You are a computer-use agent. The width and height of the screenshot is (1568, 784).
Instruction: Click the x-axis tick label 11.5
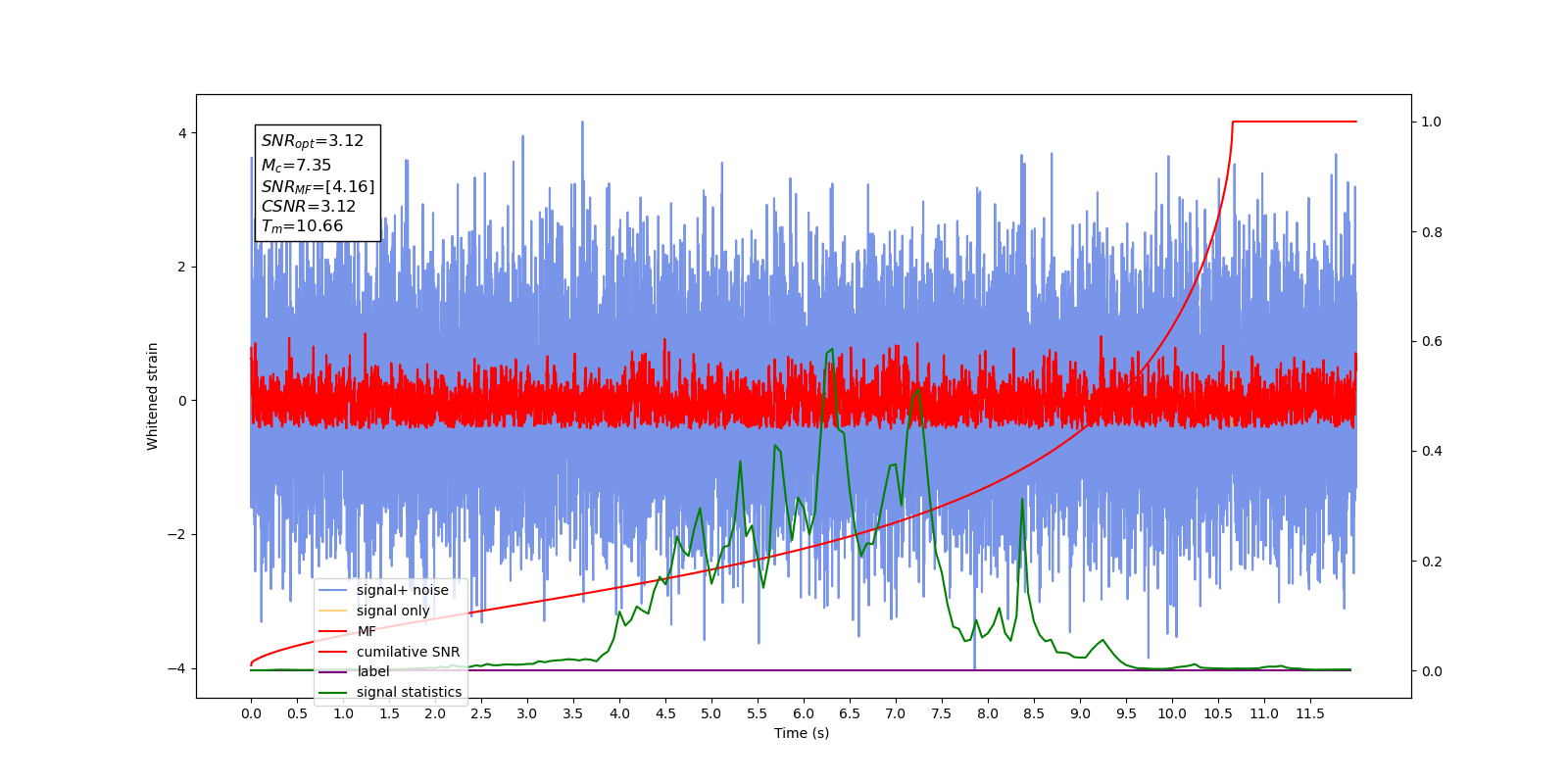click(x=1310, y=713)
